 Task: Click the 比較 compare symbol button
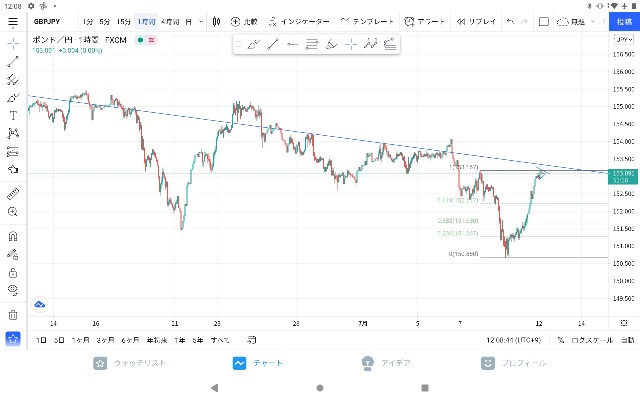coord(244,22)
